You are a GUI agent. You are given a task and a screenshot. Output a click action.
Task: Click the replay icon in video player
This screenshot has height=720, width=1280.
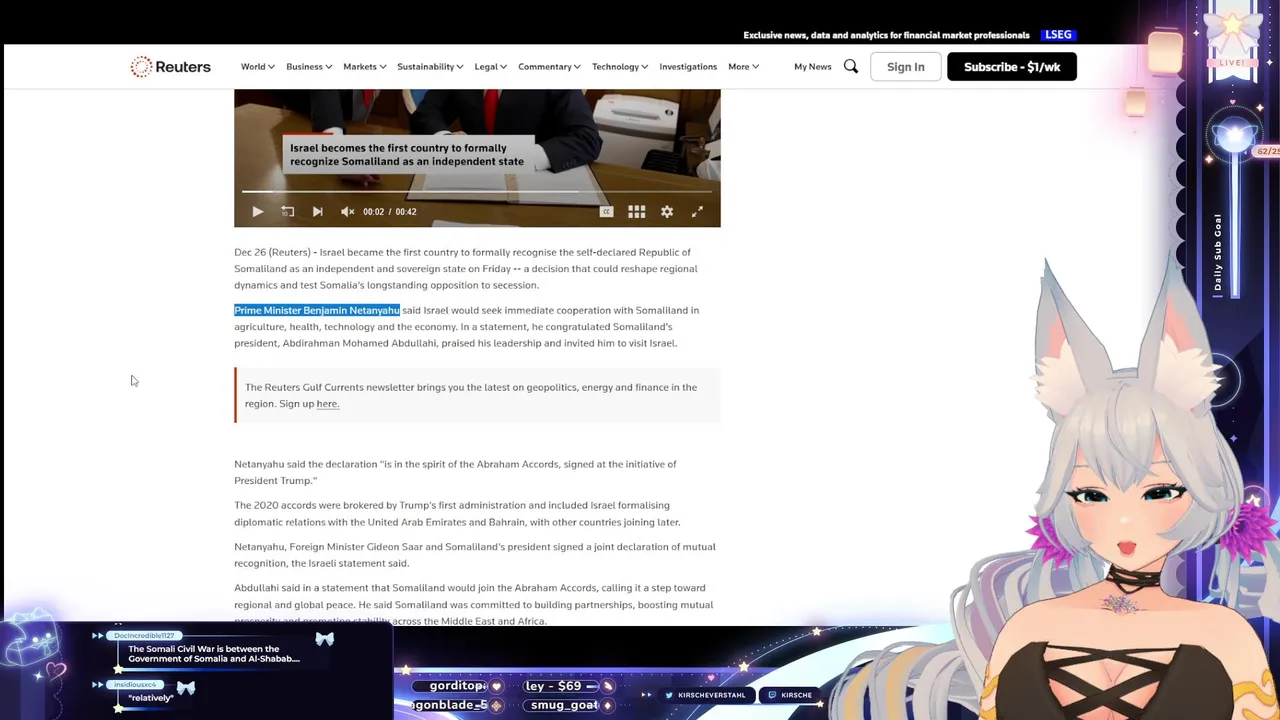288,211
